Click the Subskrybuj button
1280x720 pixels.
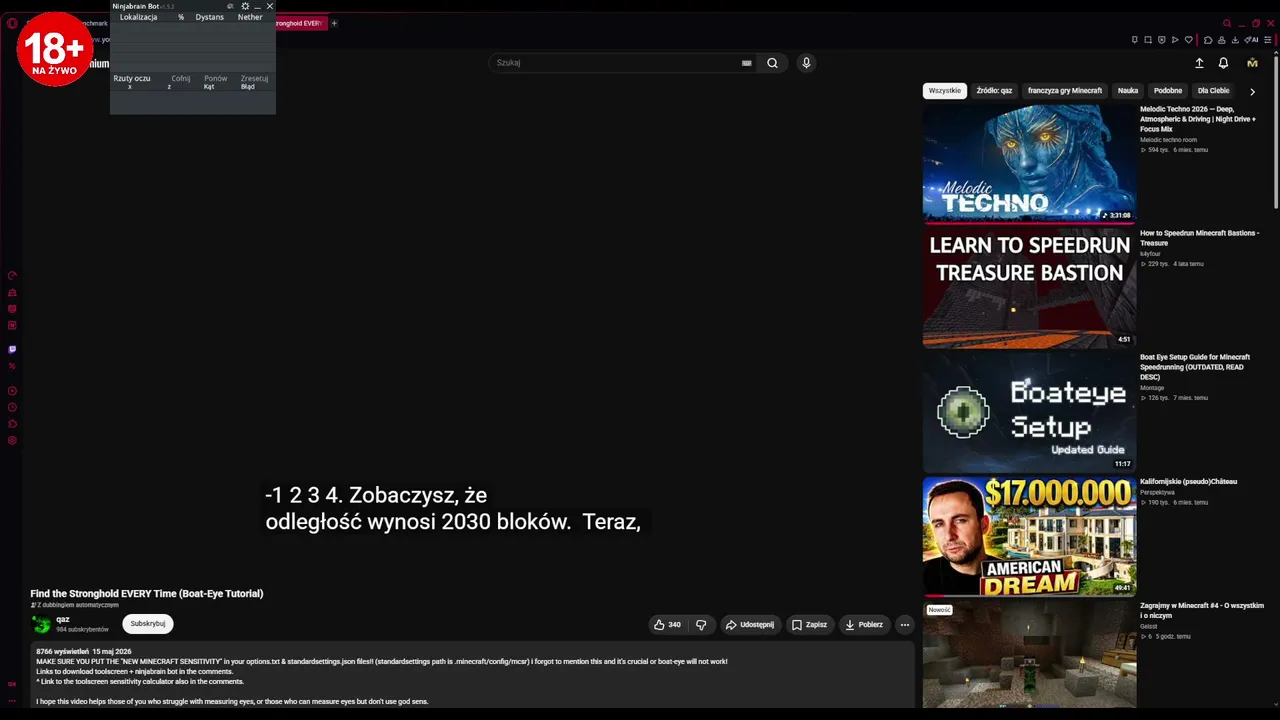[148, 624]
